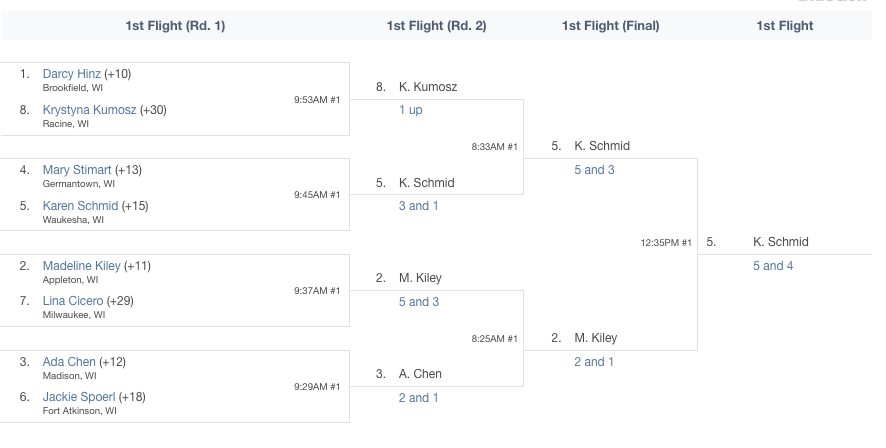
Task: Open Krystyna Kumosz player profile
Action: [89, 110]
